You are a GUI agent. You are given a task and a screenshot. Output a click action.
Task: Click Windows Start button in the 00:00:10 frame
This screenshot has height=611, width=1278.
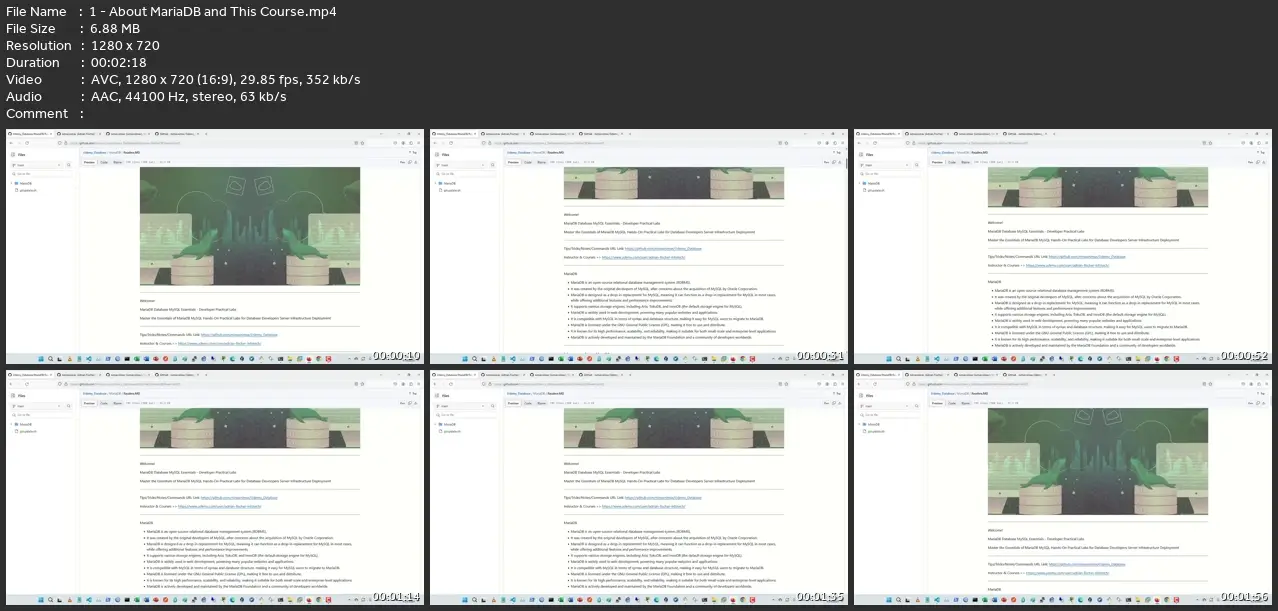pos(41,359)
